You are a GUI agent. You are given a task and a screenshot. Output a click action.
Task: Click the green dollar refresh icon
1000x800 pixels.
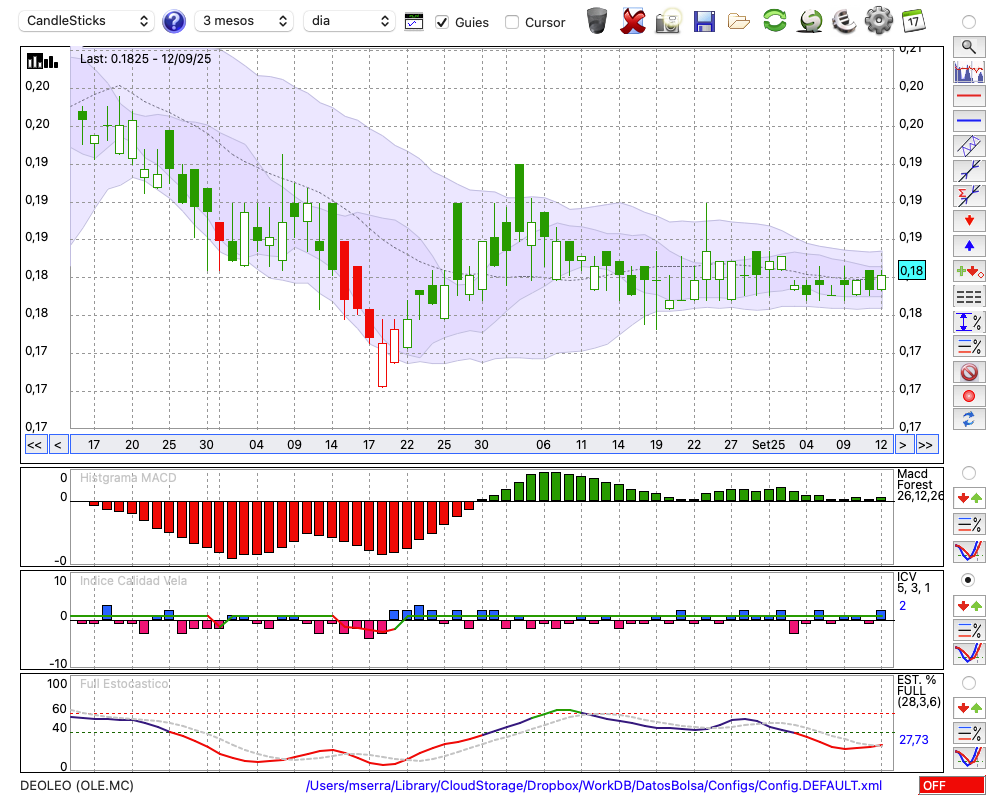810,21
